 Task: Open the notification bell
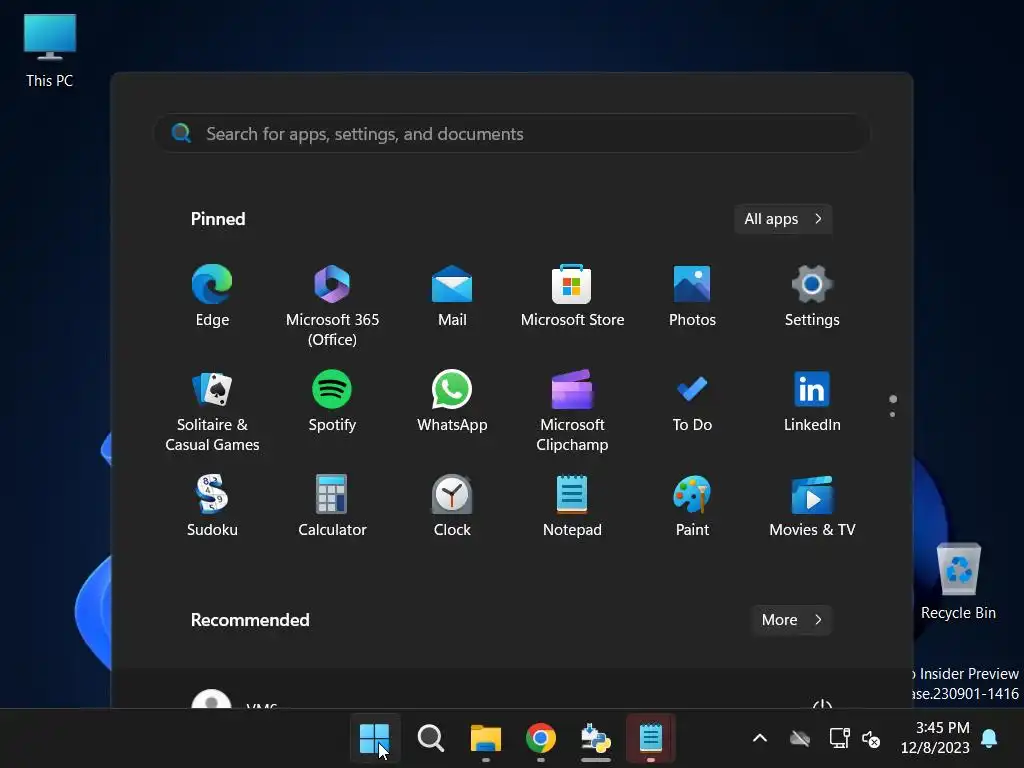pos(989,738)
